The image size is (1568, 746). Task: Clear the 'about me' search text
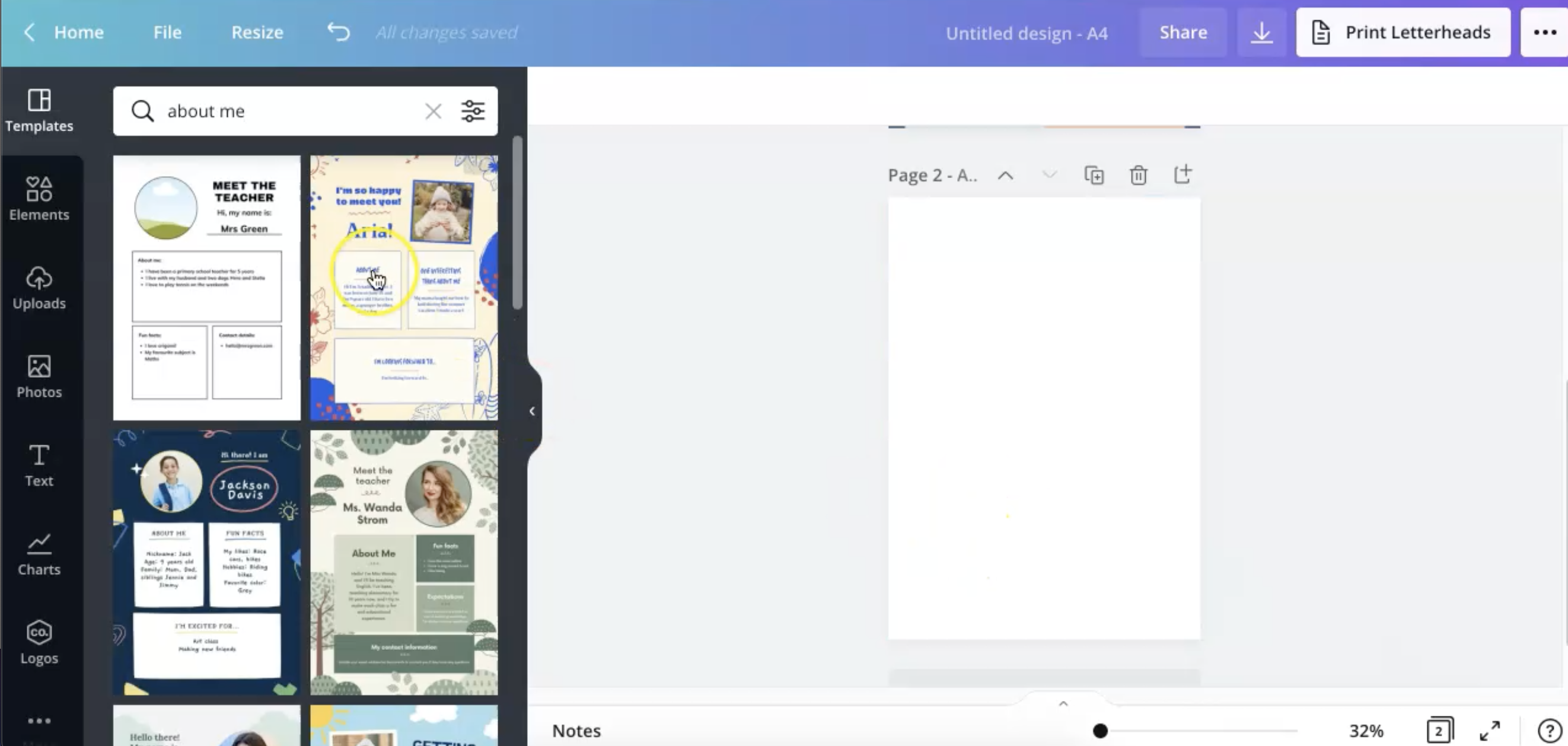(x=434, y=111)
